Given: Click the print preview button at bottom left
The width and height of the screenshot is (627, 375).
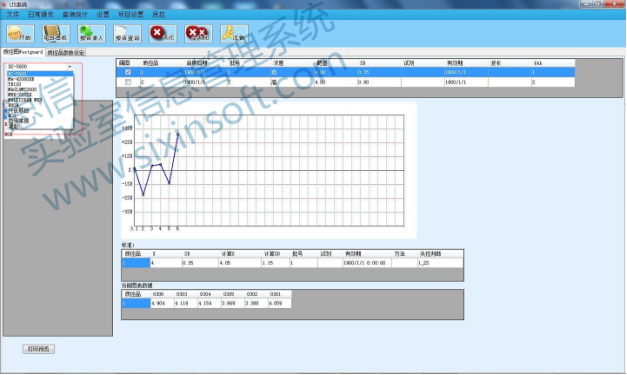Looking at the screenshot, I should tap(39, 349).
